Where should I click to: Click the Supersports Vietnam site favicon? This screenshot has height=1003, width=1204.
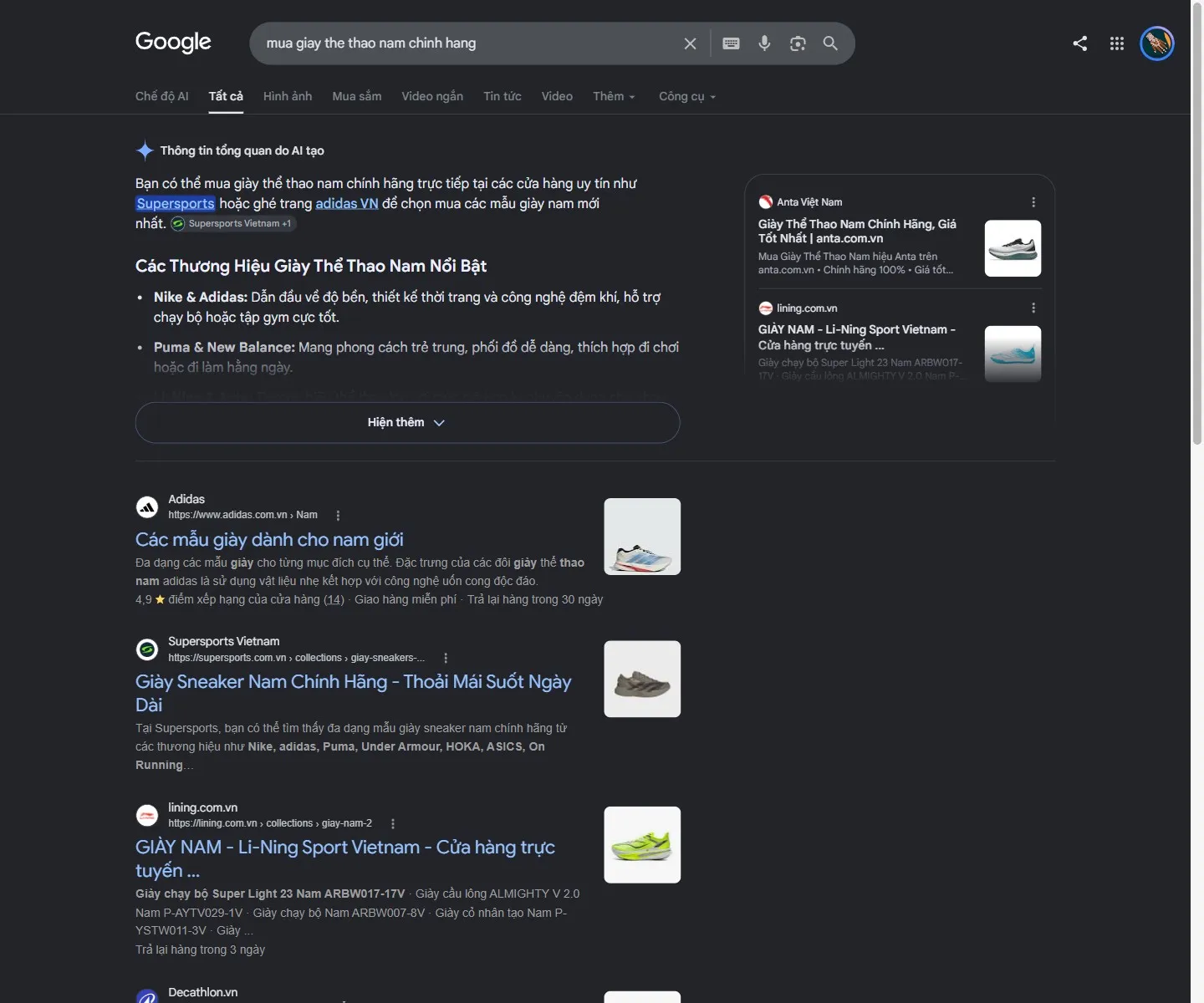click(147, 649)
